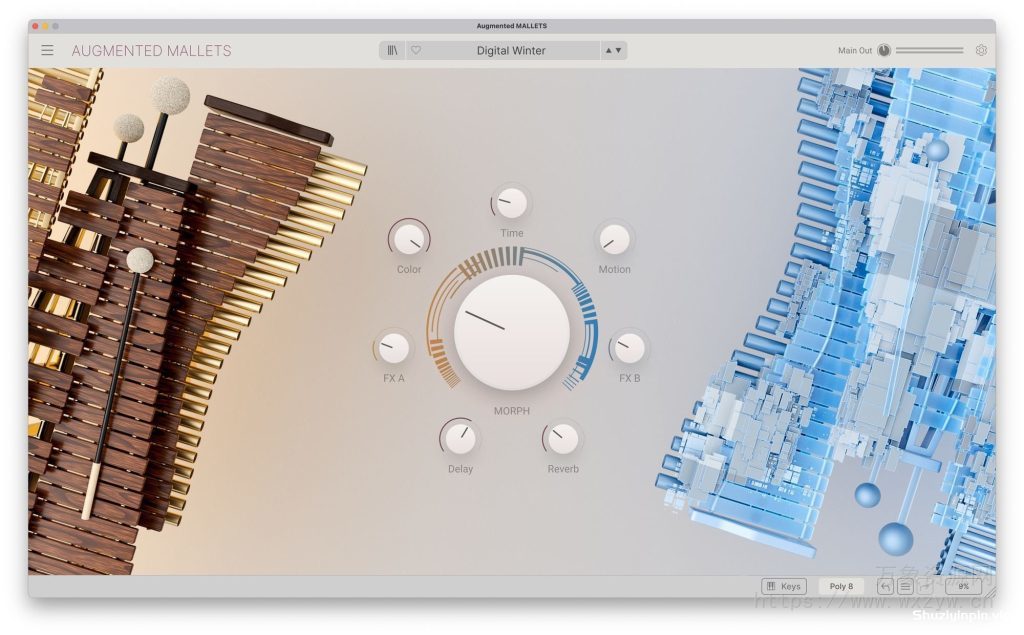Image resolution: width=1024 pixels, height=635 pixels.
Task: Click the Arturia hamburger menu icon
Action: click(47, 49)
